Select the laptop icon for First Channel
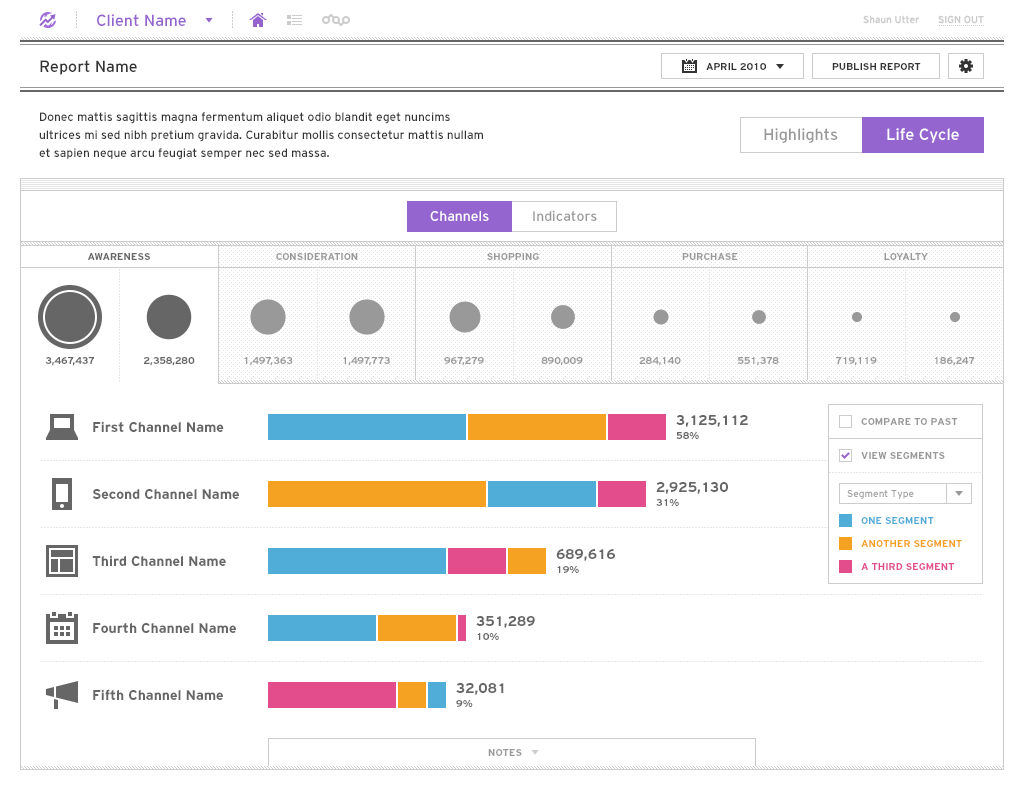 tap(62, 427)
